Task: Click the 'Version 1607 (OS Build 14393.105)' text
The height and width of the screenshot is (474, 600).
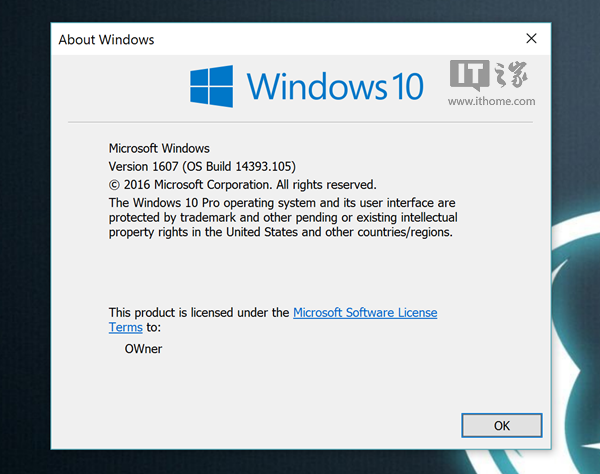Action: point(202,166)
